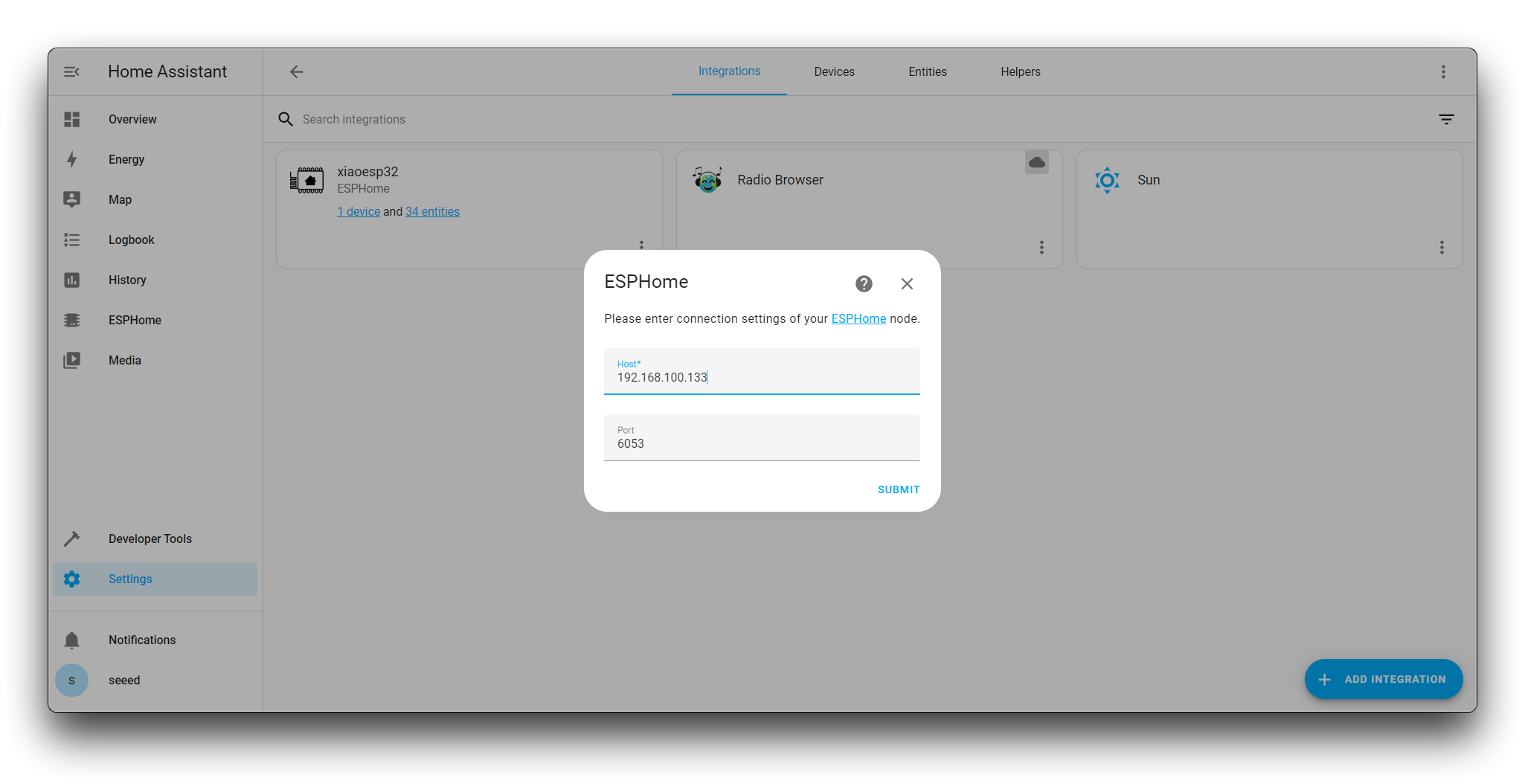Click the Port input field
This screenshot has width=1525, height=784.
(x=762, y=437)
